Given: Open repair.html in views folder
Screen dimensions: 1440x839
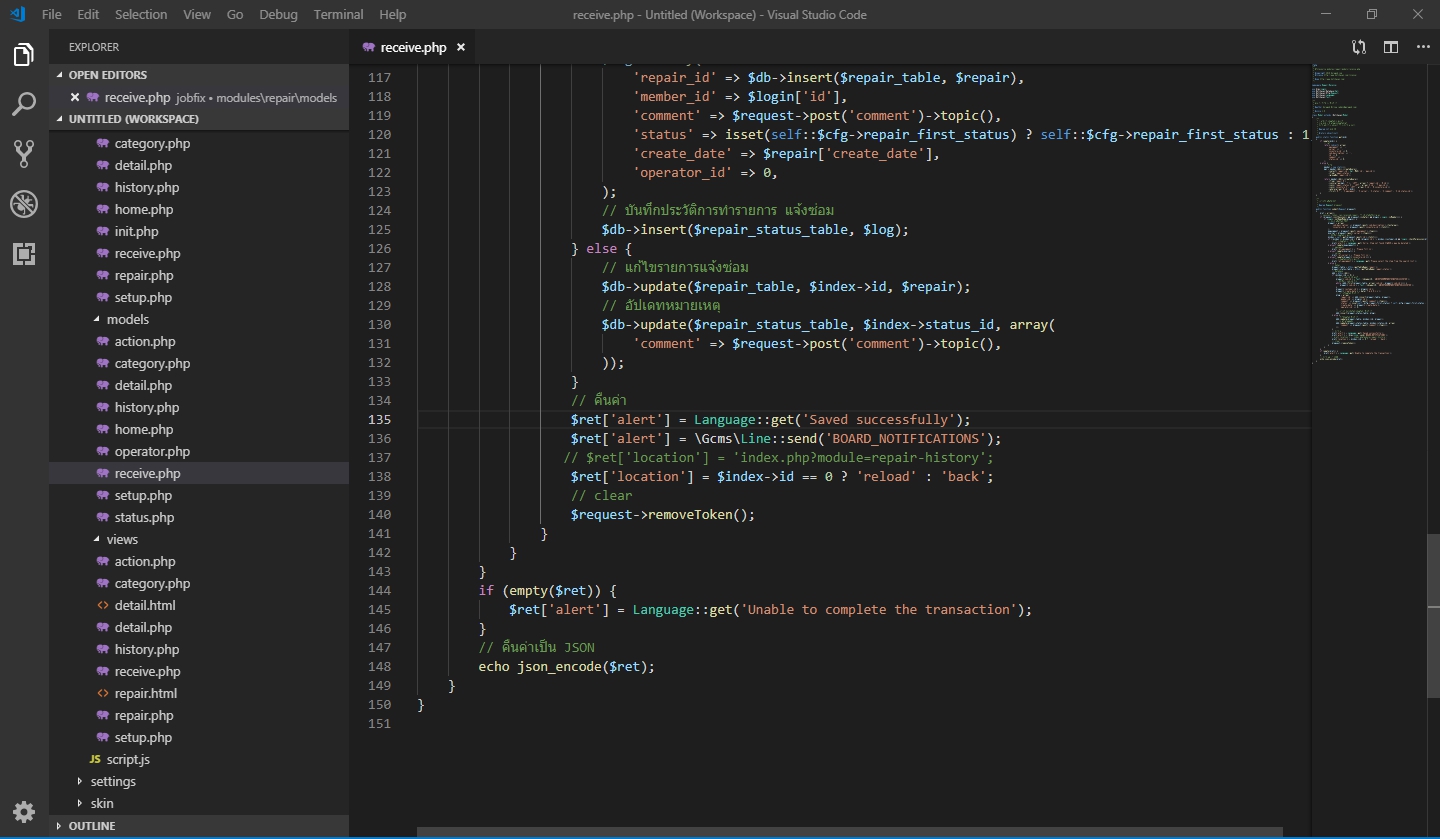Looking at the screenshot, I should click(199, 693).
